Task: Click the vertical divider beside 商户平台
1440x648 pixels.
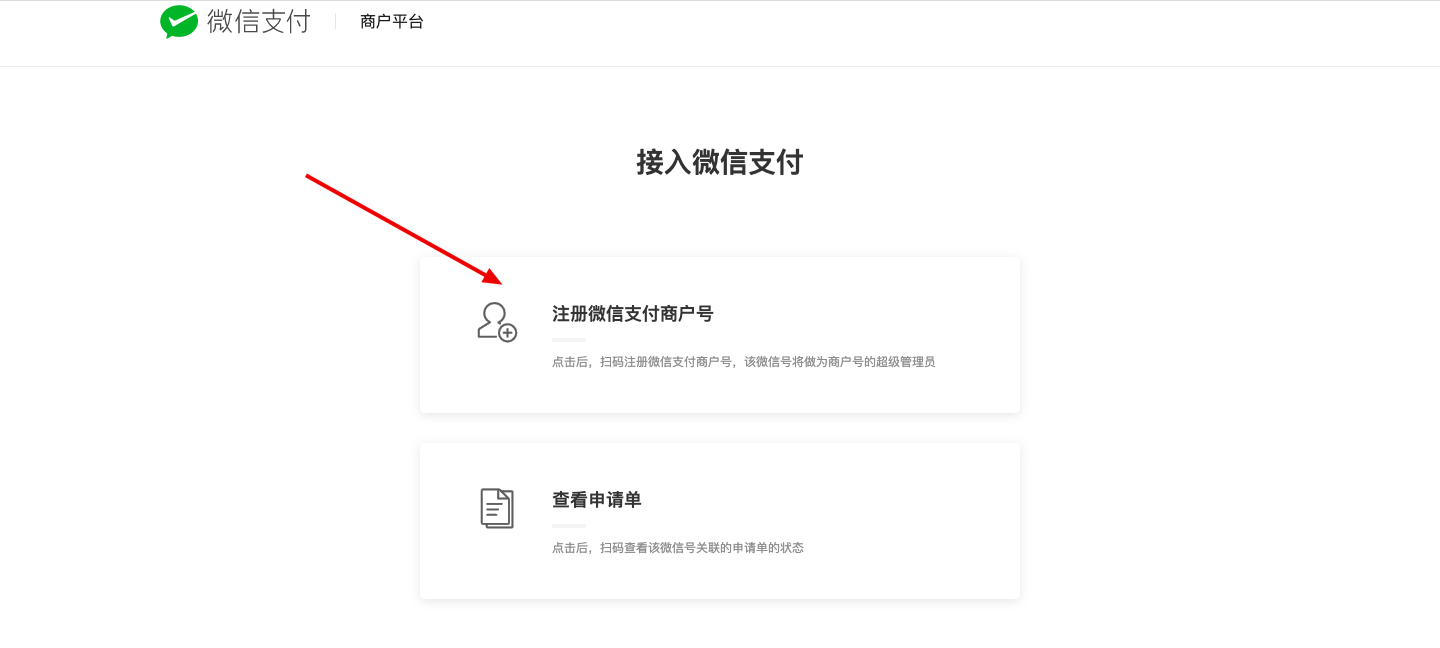Action: (x=336, y=22)
